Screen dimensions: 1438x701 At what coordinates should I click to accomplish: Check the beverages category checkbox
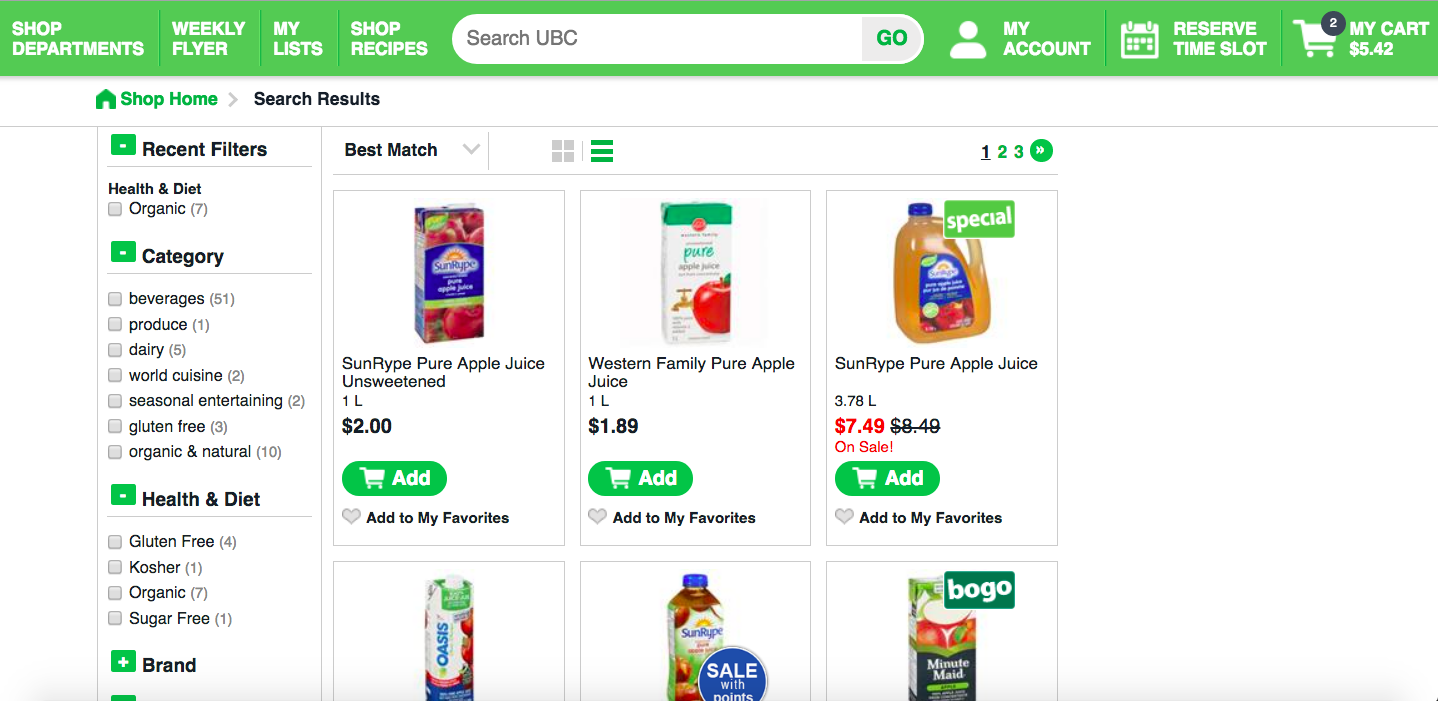(x=115, y=298)
